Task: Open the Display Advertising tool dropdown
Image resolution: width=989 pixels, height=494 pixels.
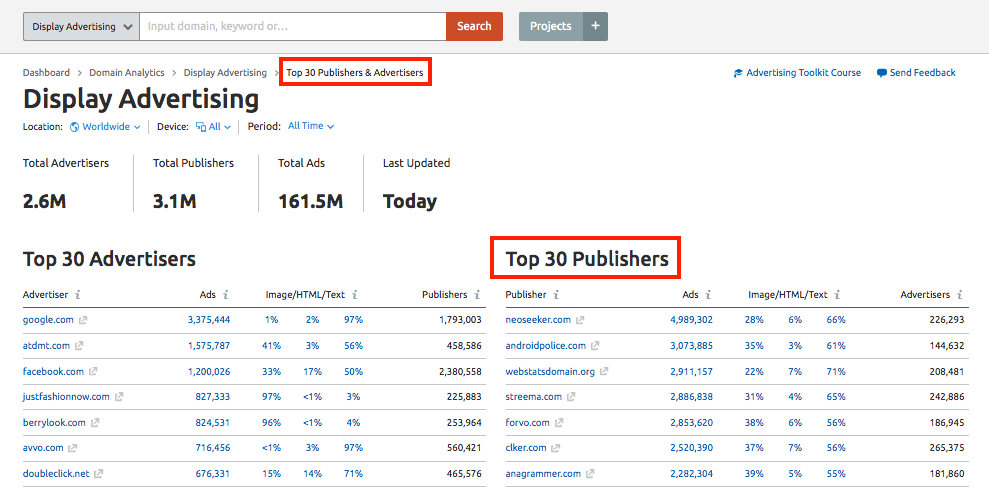Action: click(x=80, y=26)
